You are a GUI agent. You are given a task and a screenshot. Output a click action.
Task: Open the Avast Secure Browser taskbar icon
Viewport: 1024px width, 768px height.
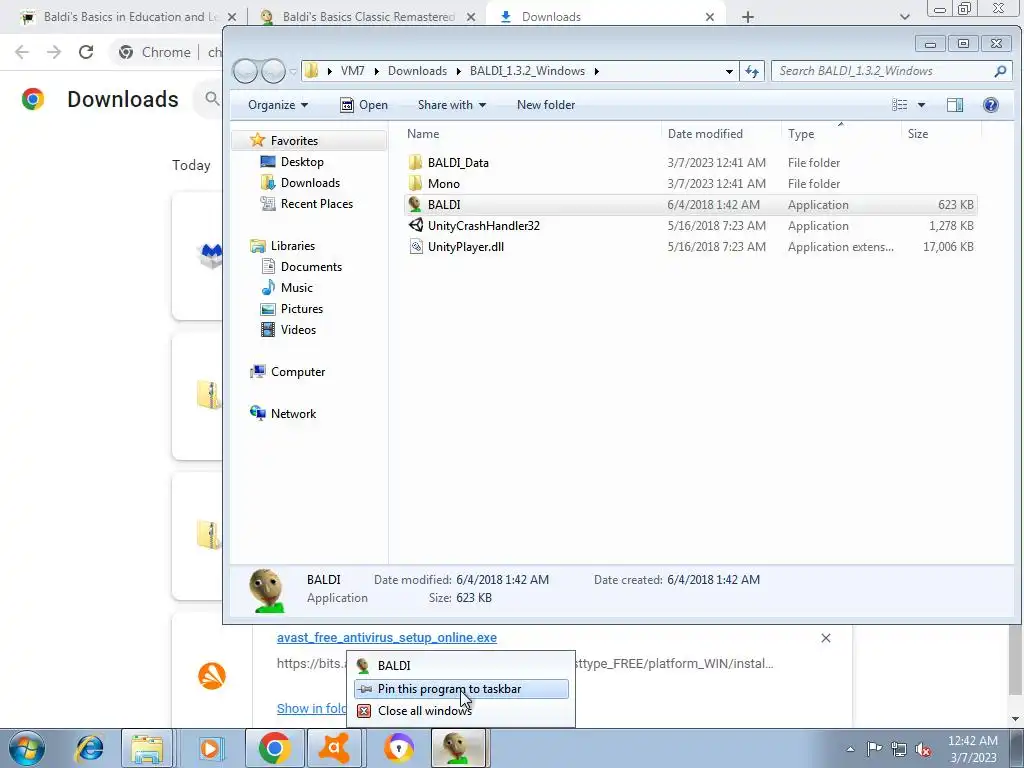pyautogui.click(x=398, y=748)
